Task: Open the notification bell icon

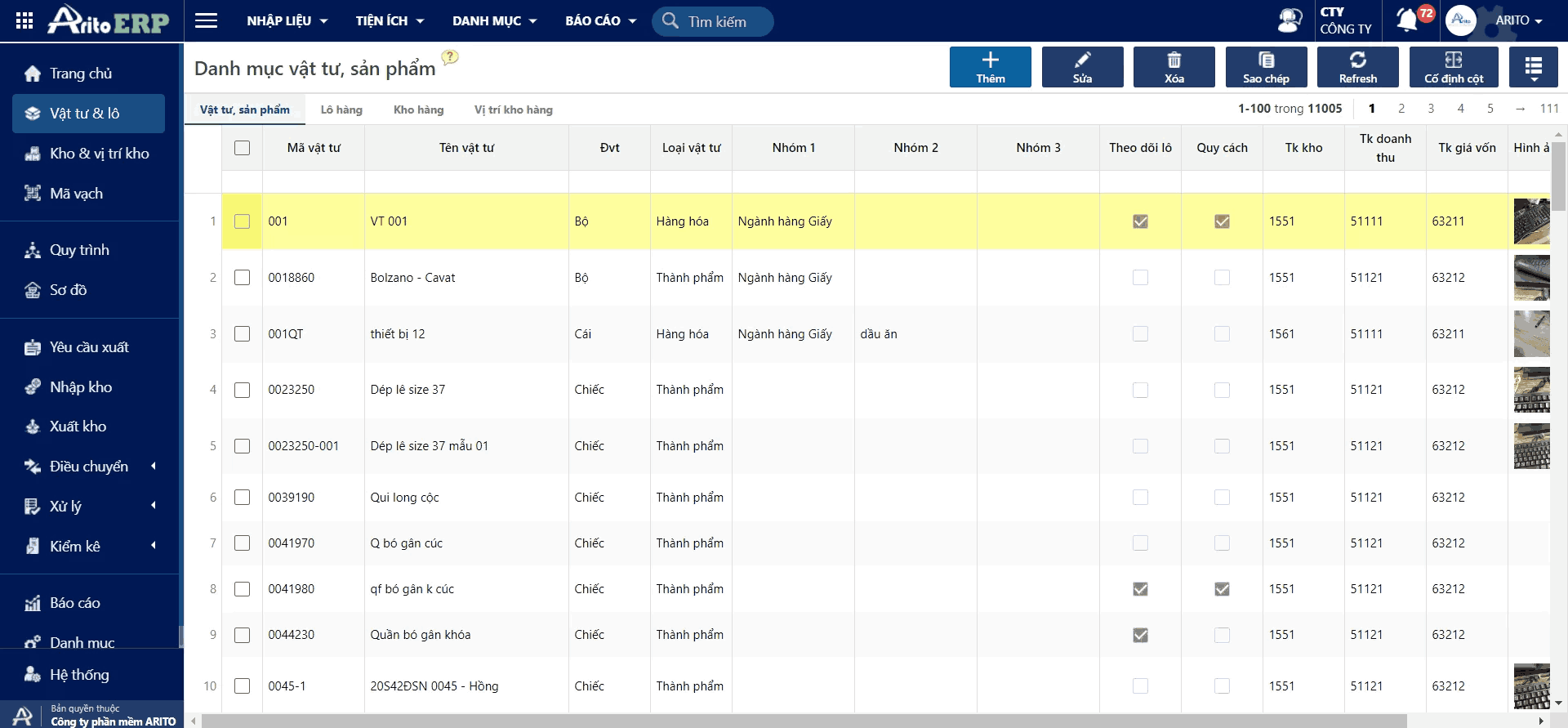Action: [1407, 20]
